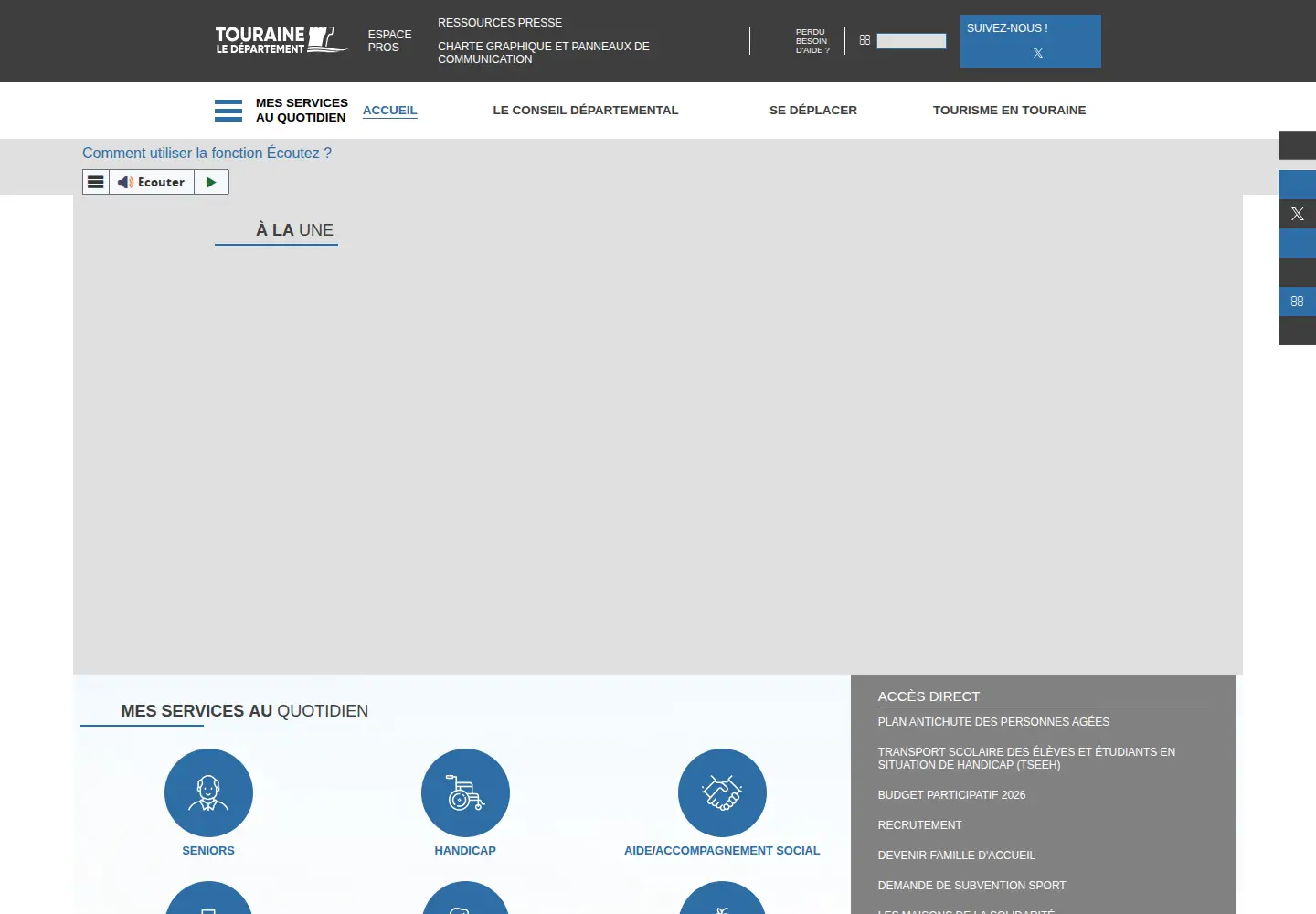Click the À la une heading
The image size is (1316, 914).
coord(294,230)
